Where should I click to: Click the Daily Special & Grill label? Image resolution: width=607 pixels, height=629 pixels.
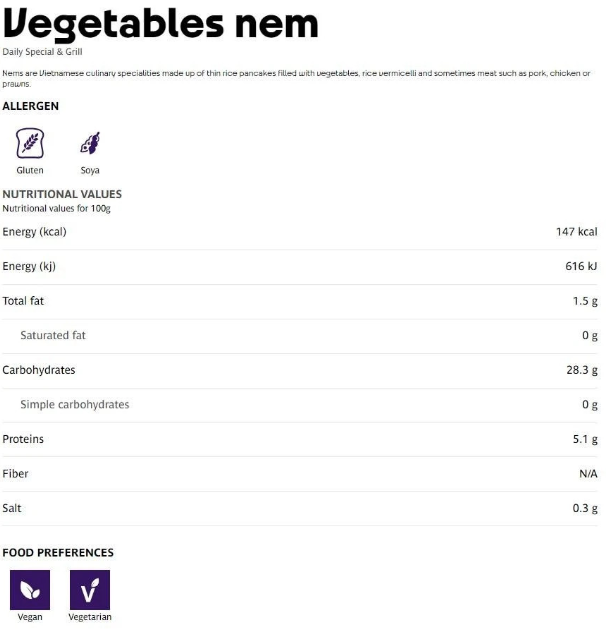42,51
